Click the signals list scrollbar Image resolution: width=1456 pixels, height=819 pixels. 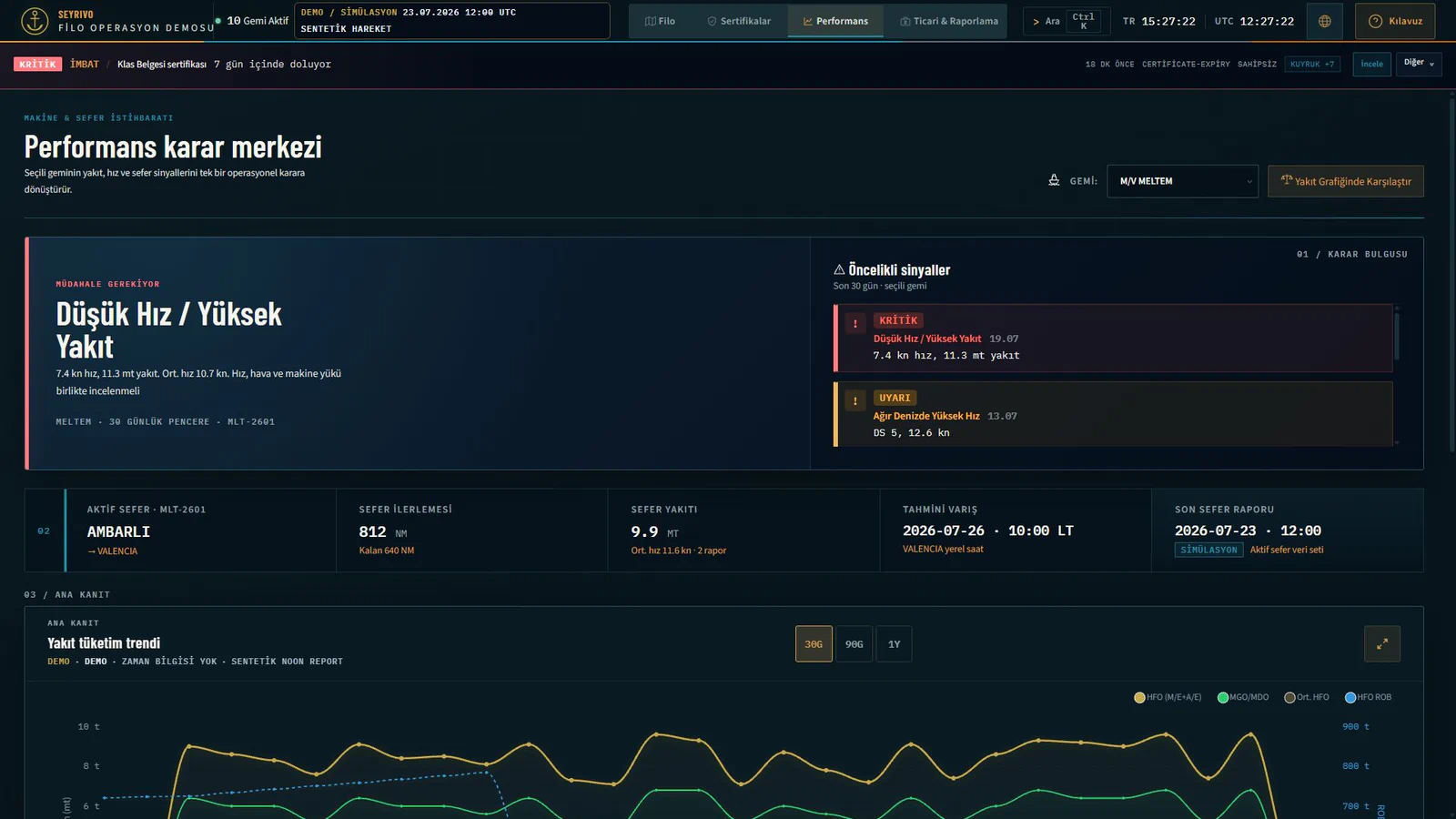(1397, 337)
